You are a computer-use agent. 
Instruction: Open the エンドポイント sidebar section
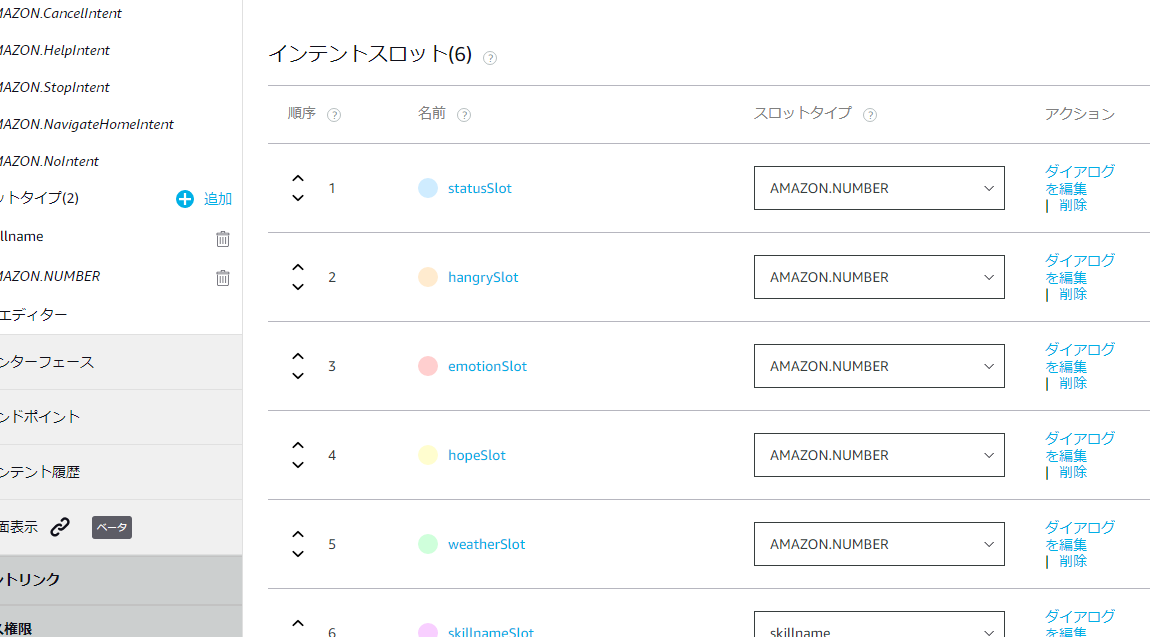click(40, 417)
